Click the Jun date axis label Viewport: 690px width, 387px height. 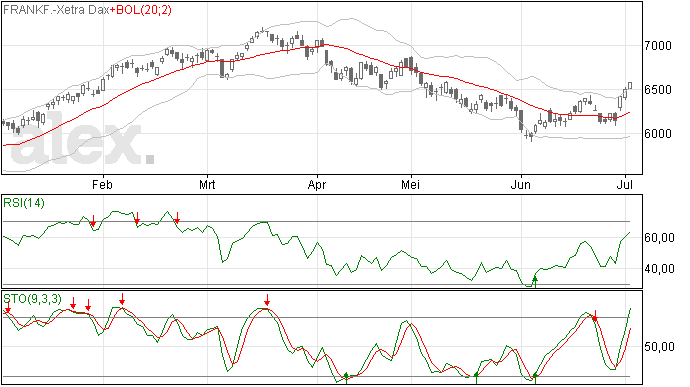point(521,184)
